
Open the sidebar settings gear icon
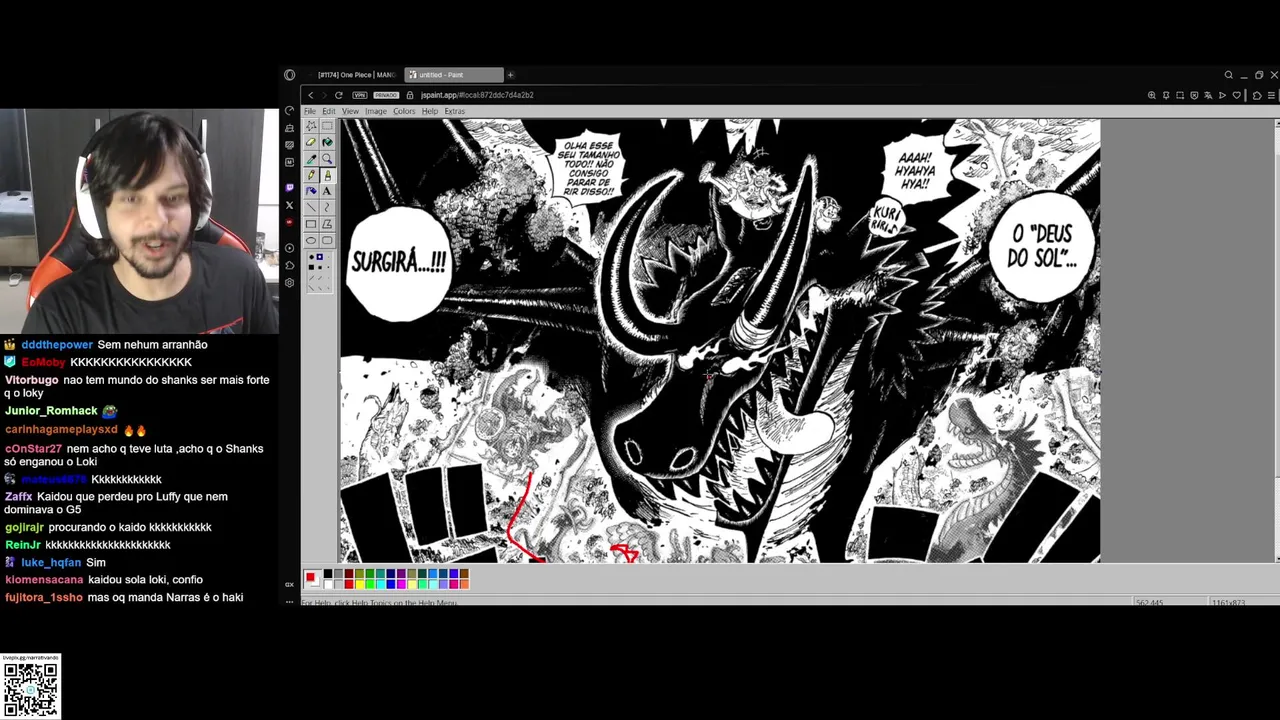[290, 282]
